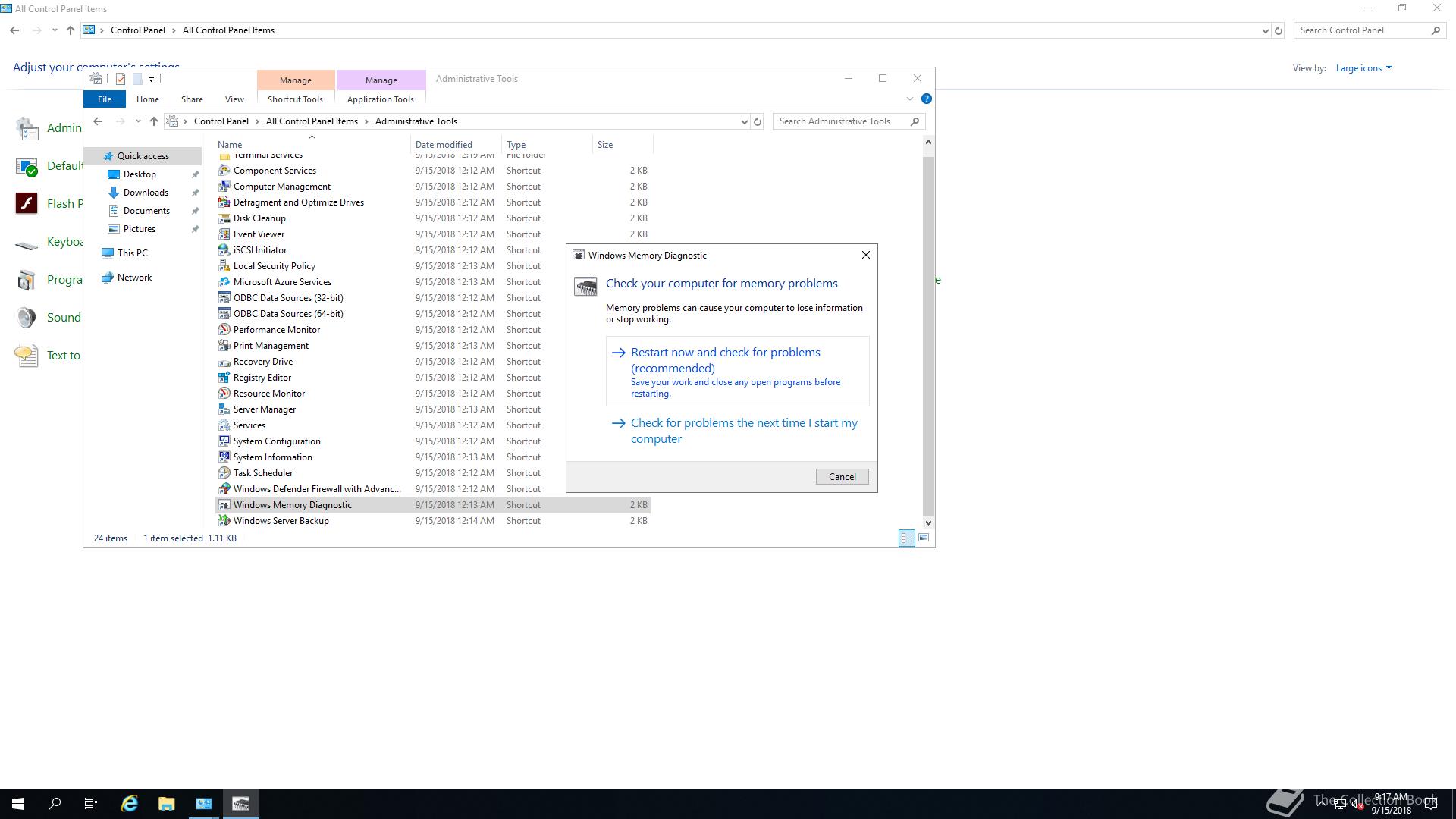1456x819 pixels.
Task: Open the Shortcut Tools tab
Action: (x=295, y=99)
